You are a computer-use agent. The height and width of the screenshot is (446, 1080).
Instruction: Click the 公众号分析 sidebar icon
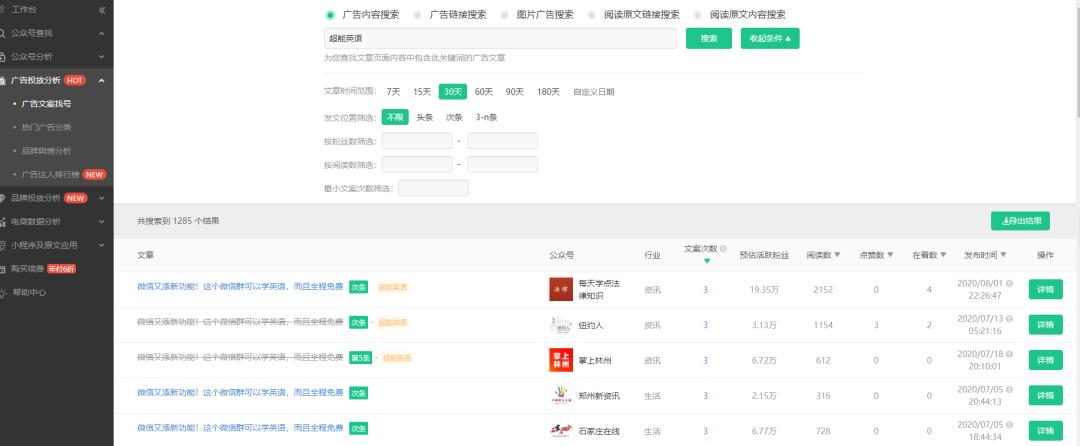pos(3,56)
